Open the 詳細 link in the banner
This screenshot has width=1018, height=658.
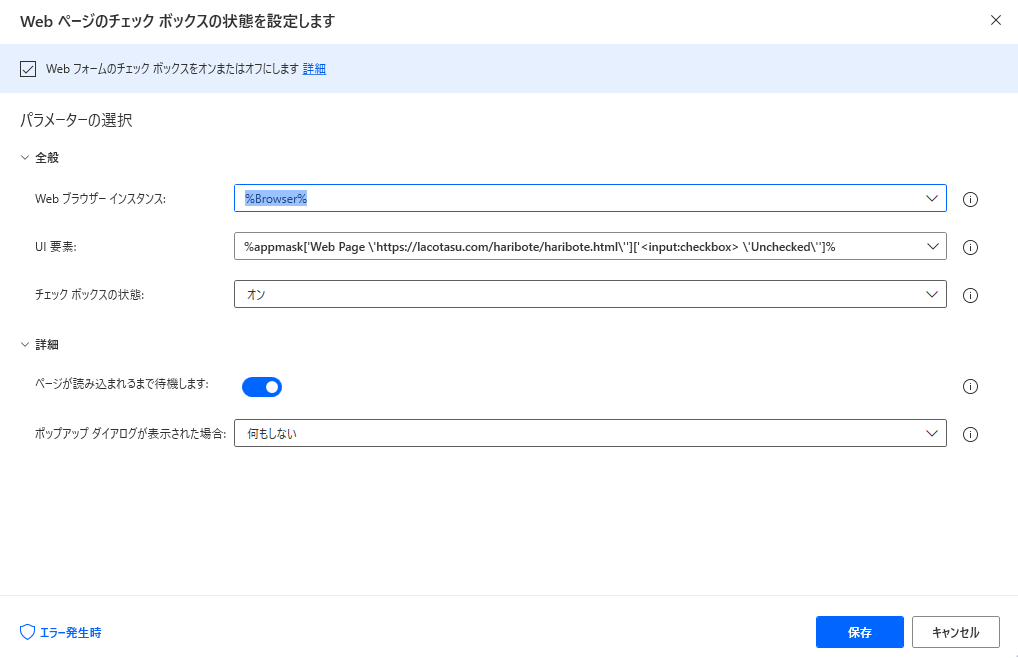314,69
